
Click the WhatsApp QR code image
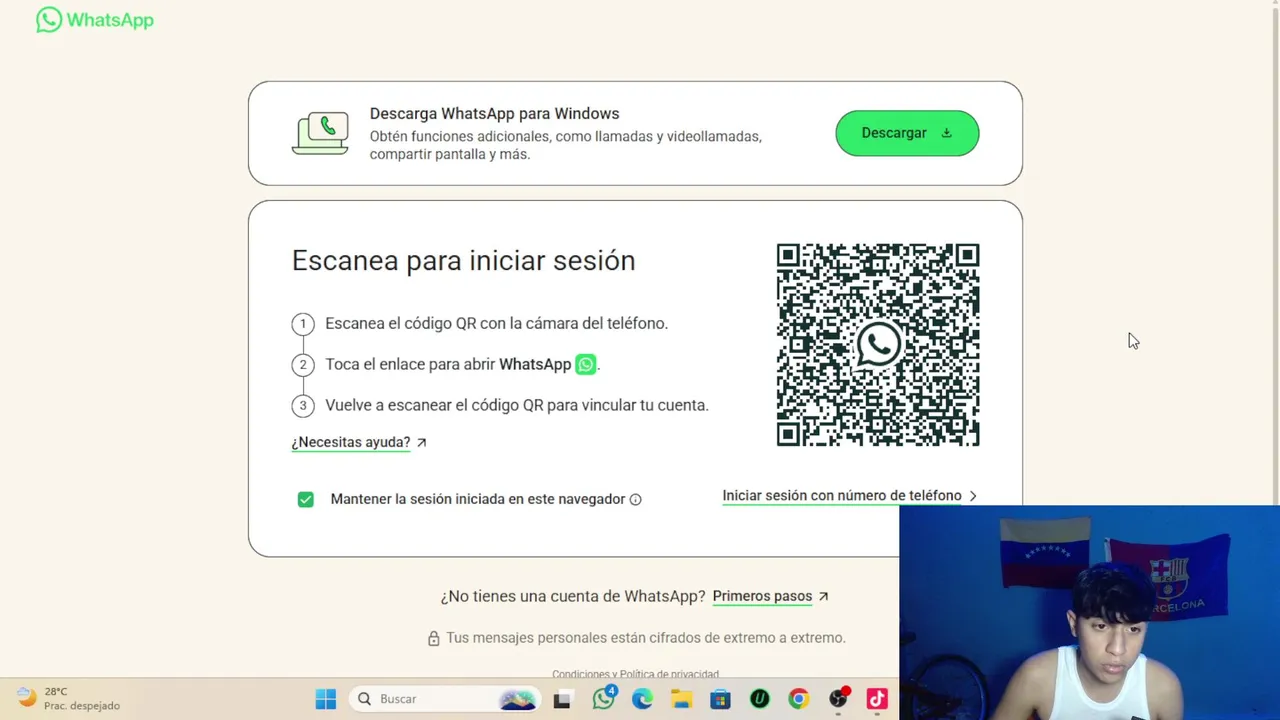coord(878,345)
